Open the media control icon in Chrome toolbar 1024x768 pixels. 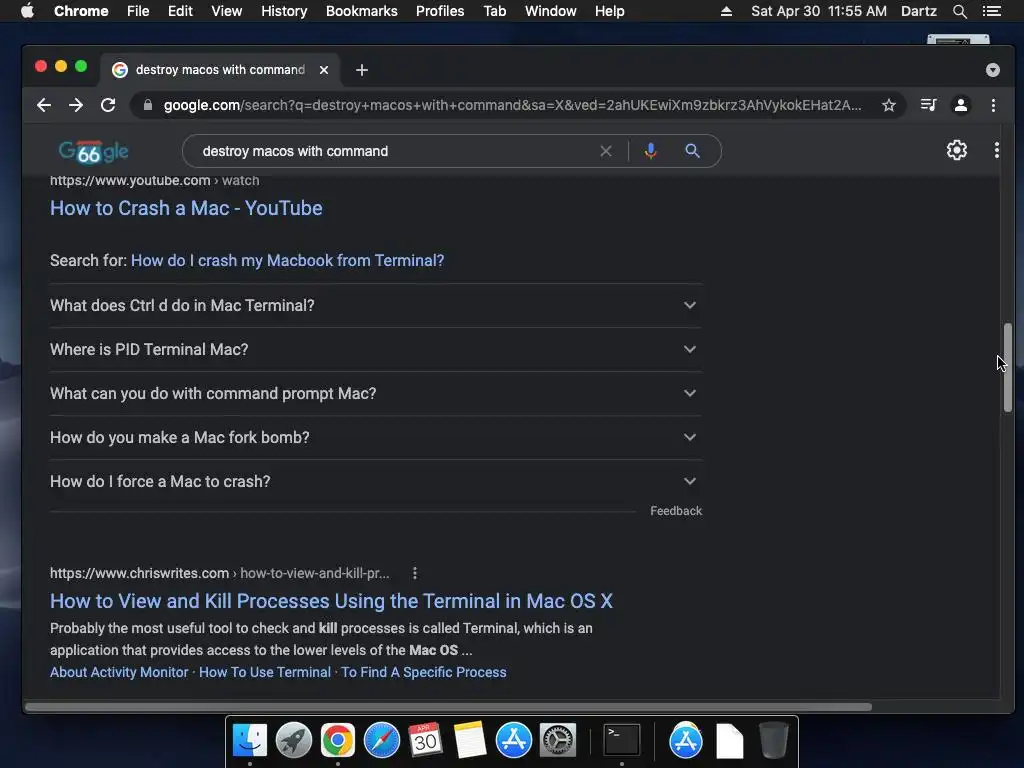[x=928, y=105]
